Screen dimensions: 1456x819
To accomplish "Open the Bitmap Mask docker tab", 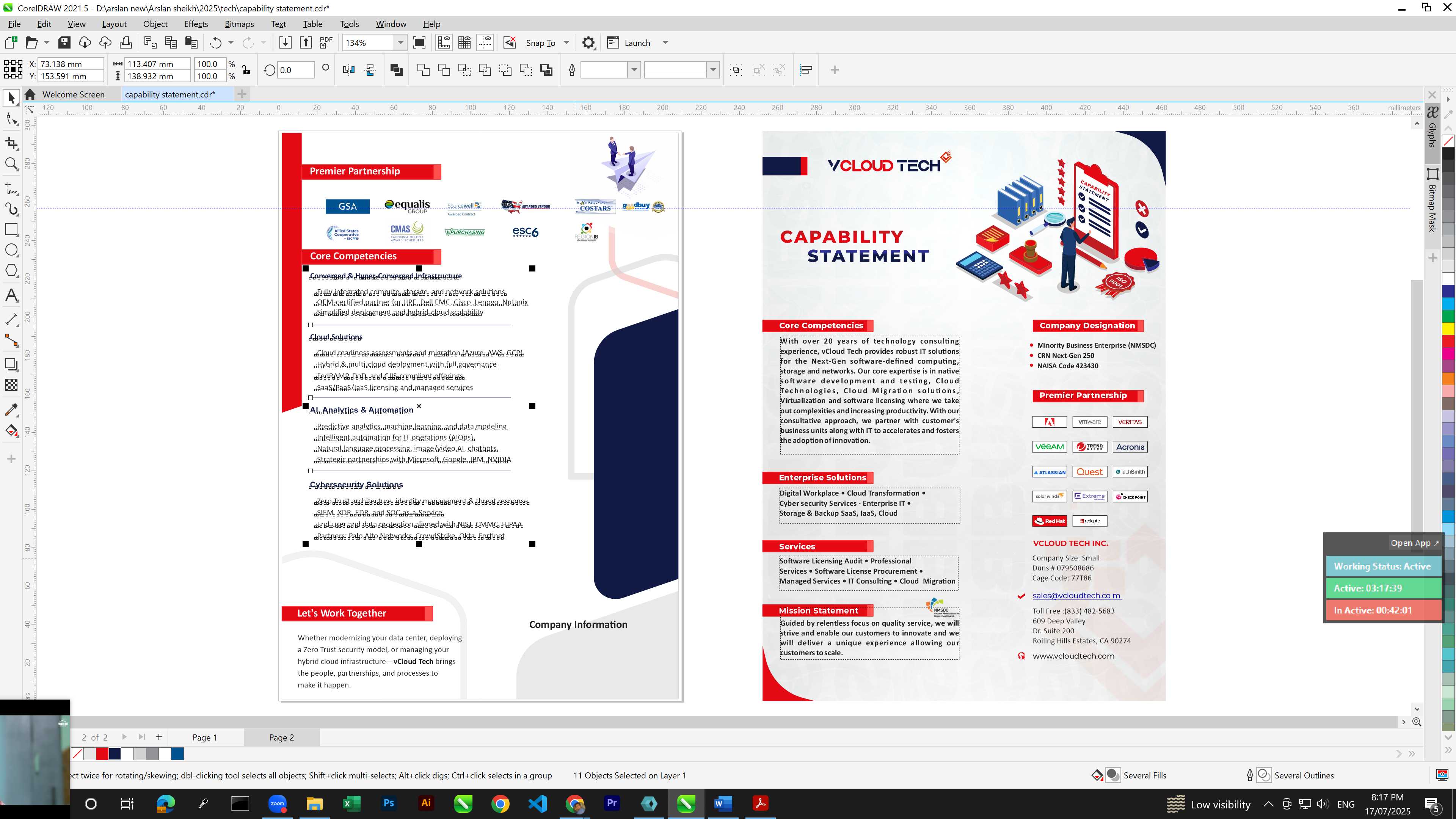I will [x=1432, y=200].
